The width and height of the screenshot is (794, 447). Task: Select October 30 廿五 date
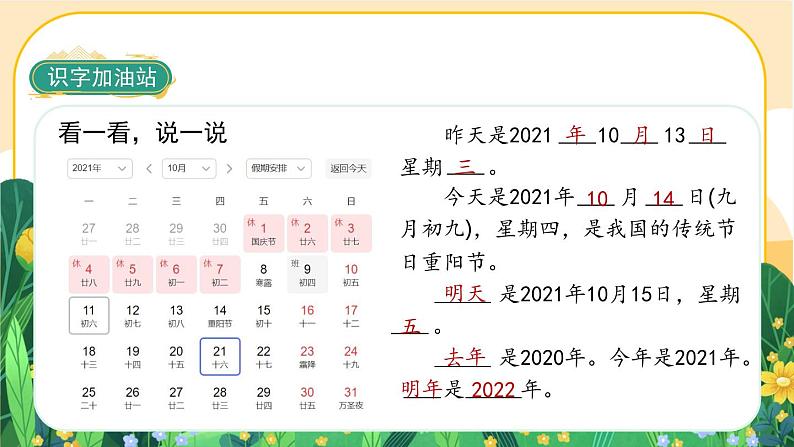(307, 397)
